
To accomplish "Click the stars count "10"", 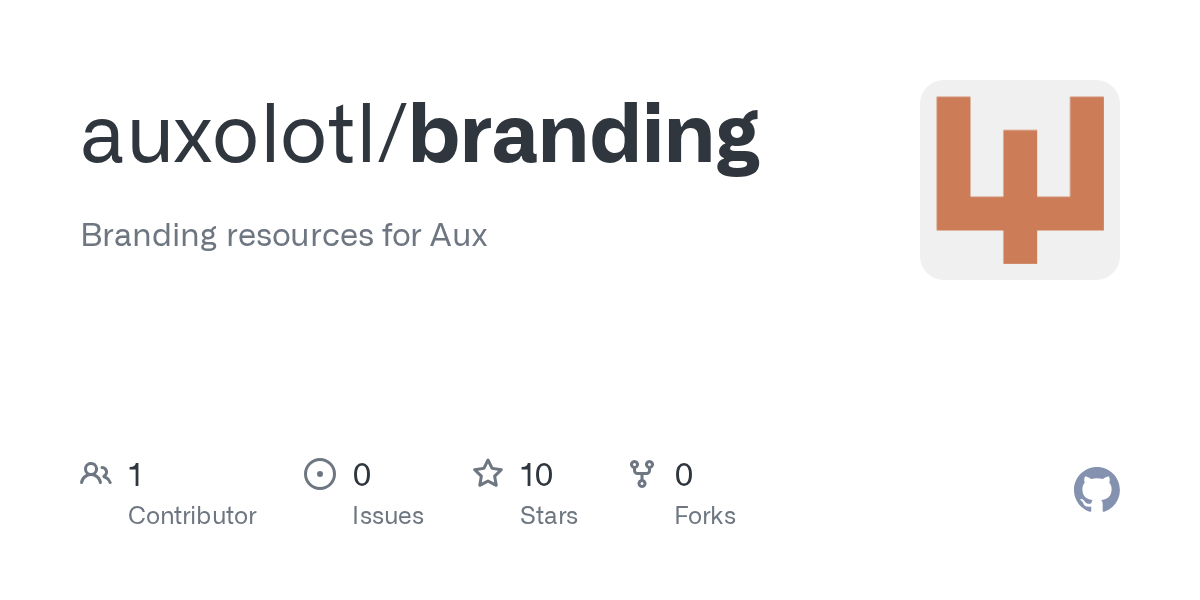I will click(537, 474).
